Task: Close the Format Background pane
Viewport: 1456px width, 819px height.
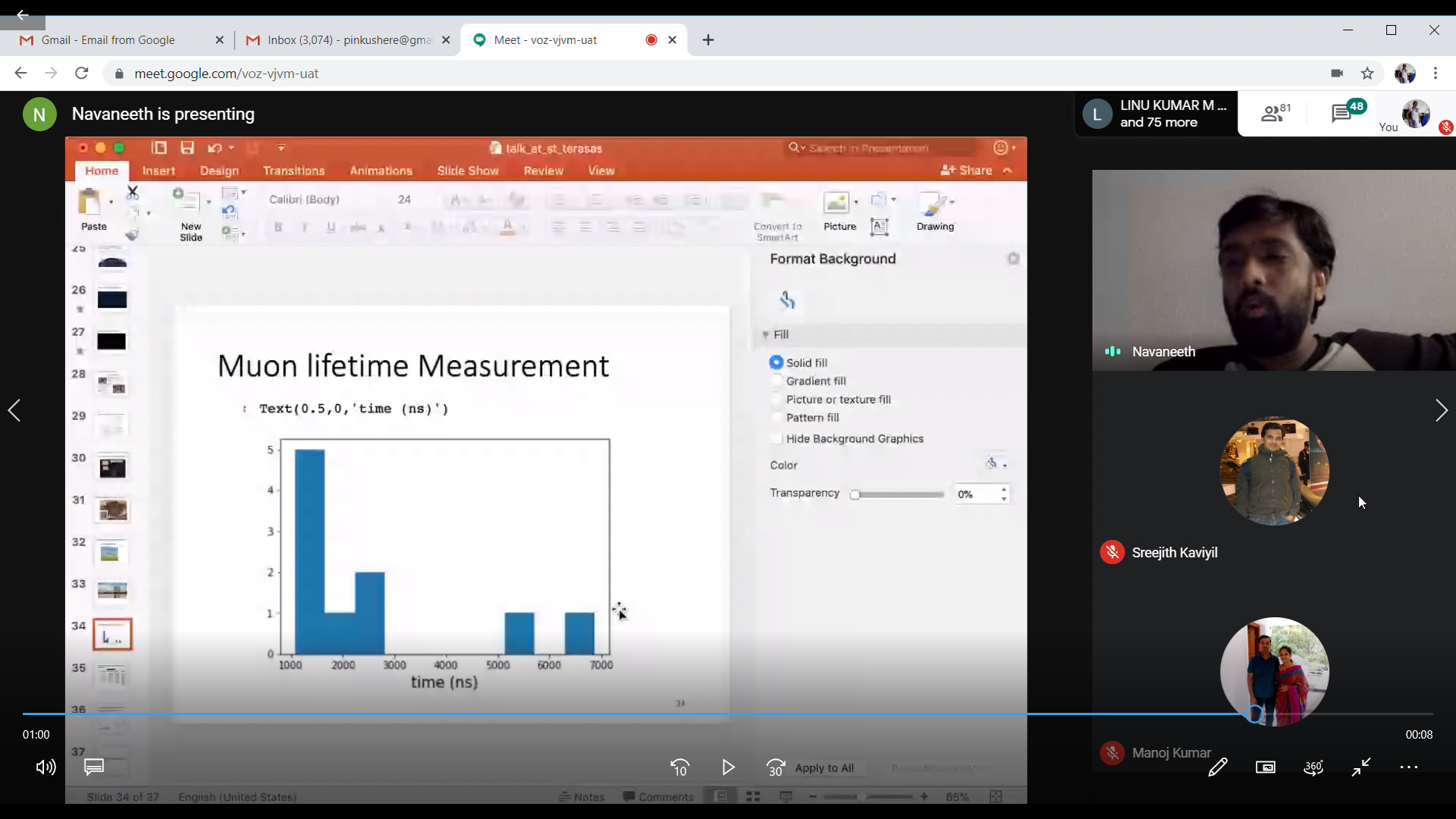Action: 1013,259
